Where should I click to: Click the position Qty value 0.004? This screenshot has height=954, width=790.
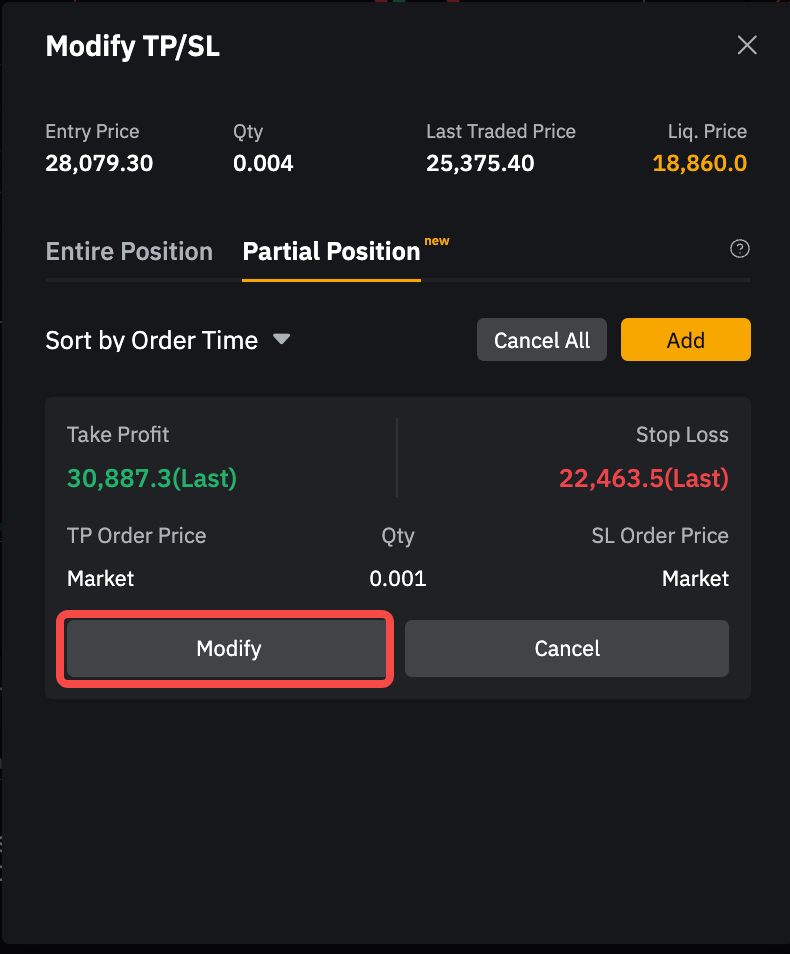click(x=263, y=163)
